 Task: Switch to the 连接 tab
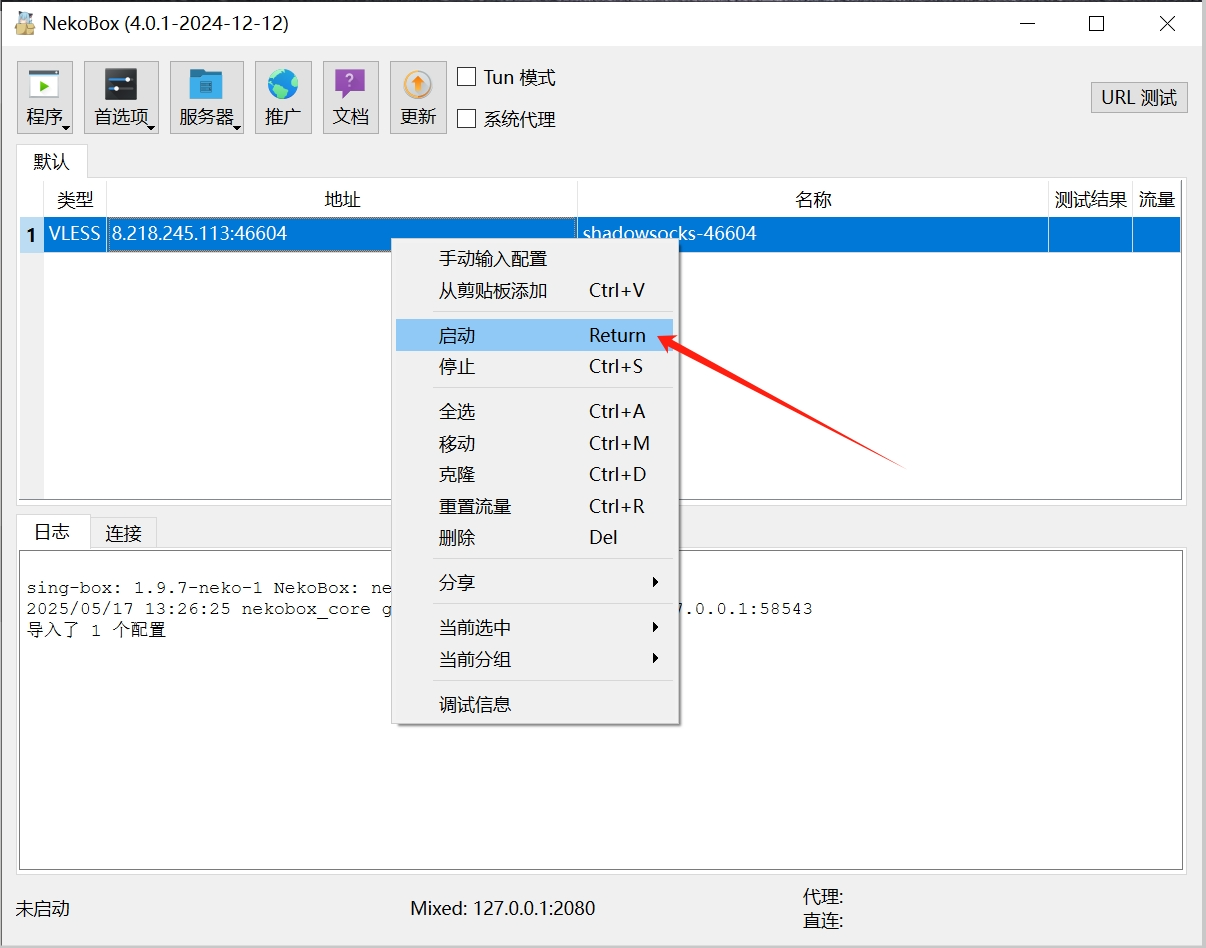click(124, 534)
